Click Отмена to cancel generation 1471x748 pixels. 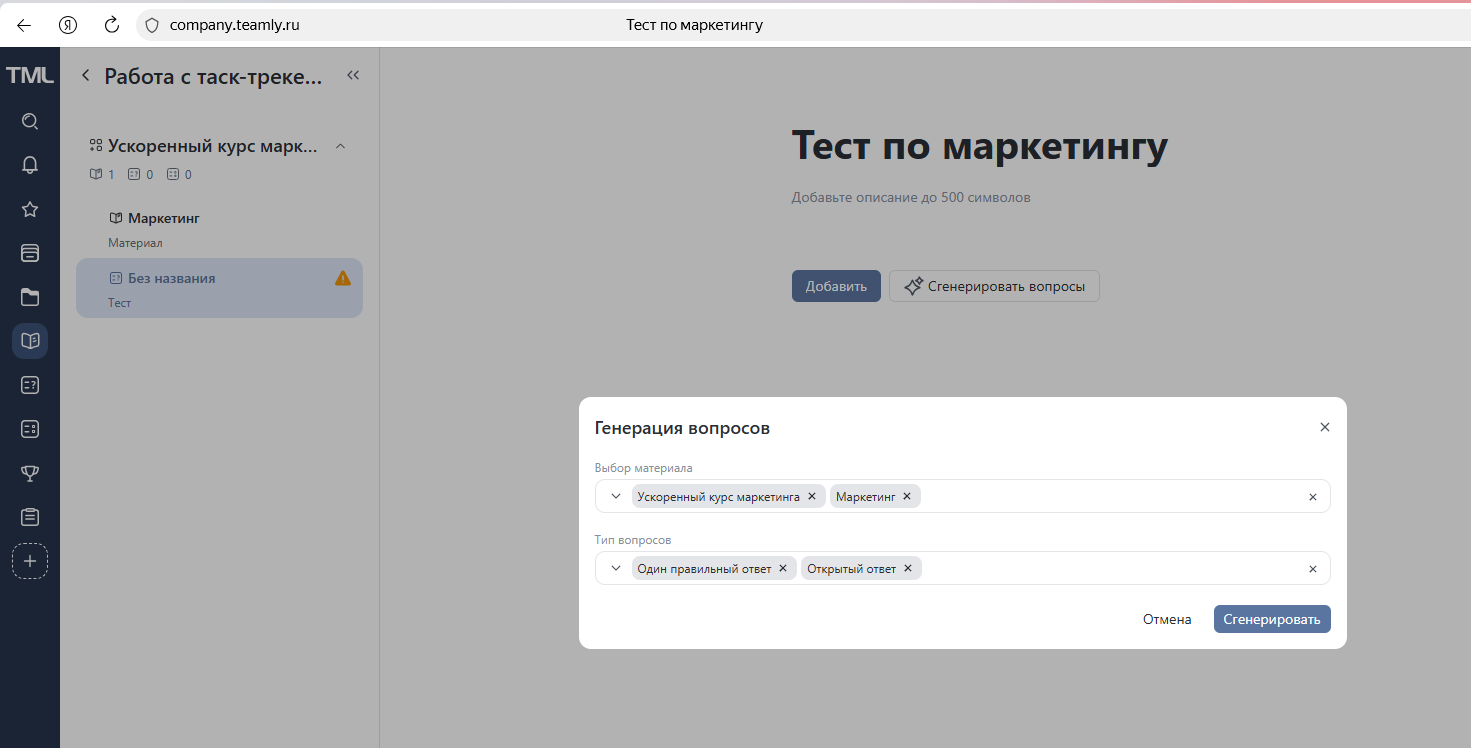[x=1166, y=618]
